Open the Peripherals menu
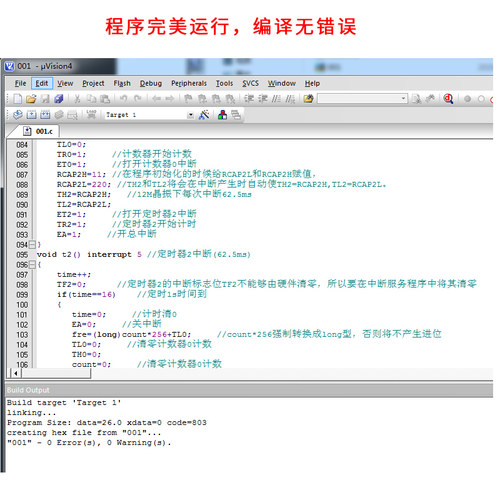 coord(189,83)
